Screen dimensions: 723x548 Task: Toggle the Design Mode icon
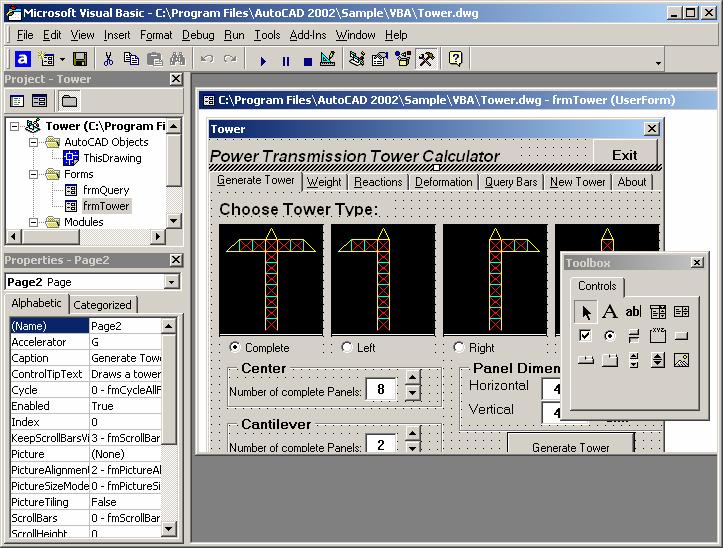pos(327,60)
